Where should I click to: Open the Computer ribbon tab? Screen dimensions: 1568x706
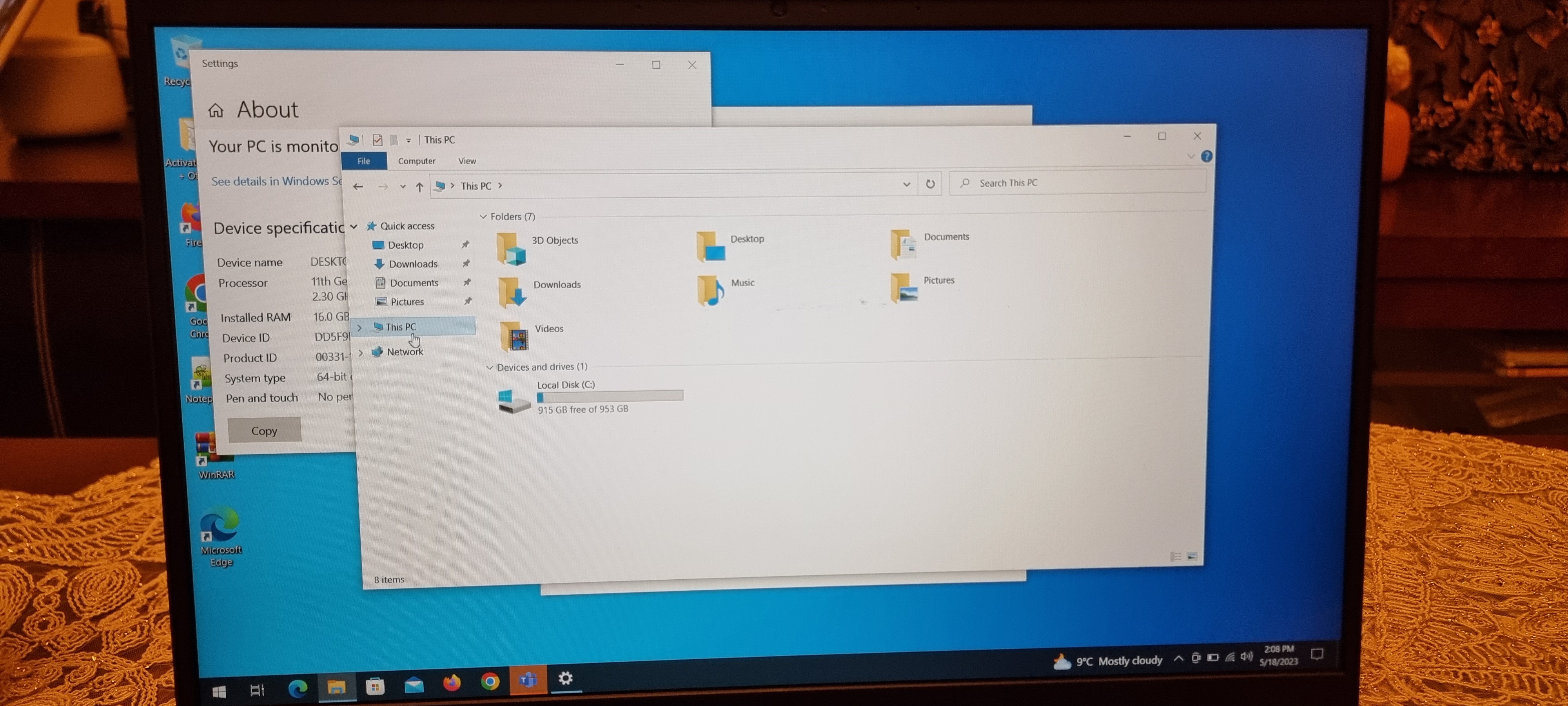point(416,161)
